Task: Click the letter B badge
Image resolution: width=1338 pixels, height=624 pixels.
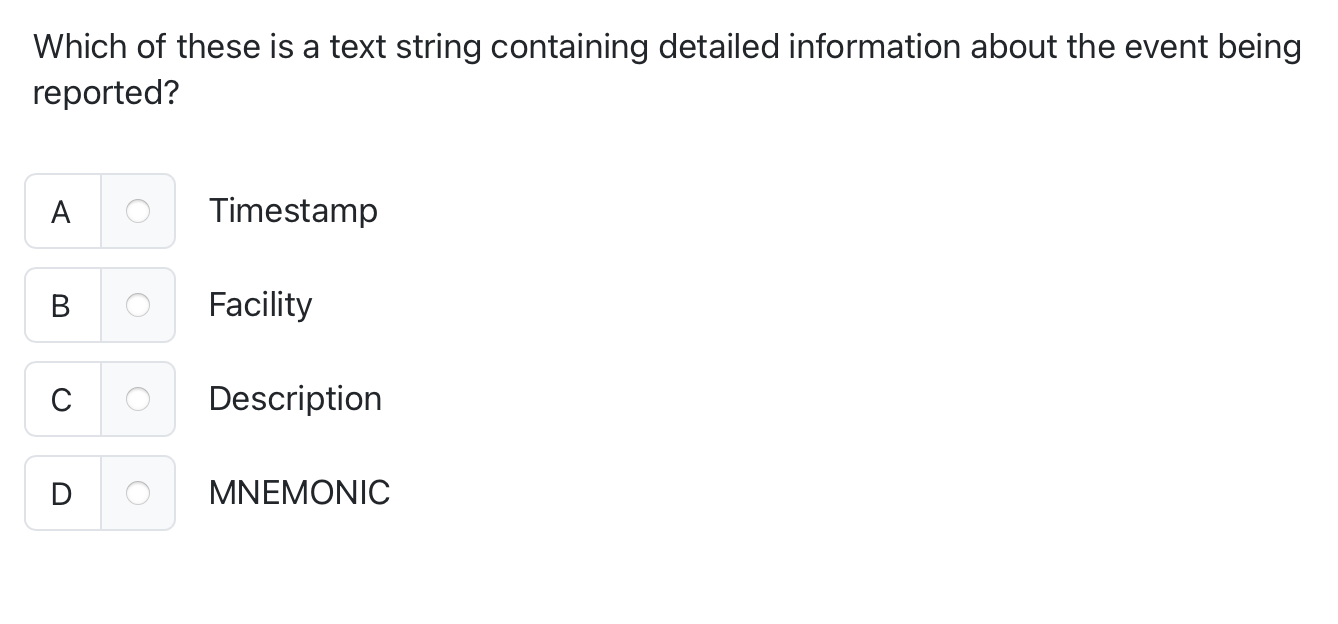Action: point(61,305)
